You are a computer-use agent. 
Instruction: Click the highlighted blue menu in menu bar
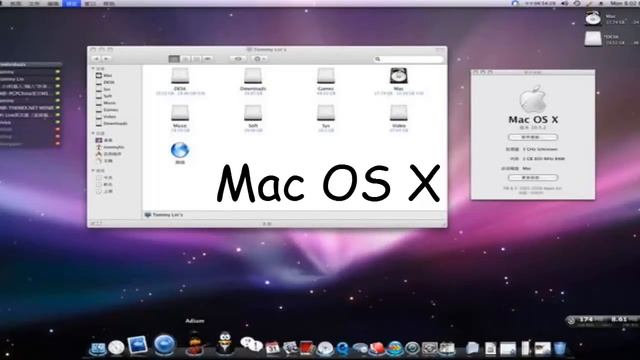(x=71, y=3)
